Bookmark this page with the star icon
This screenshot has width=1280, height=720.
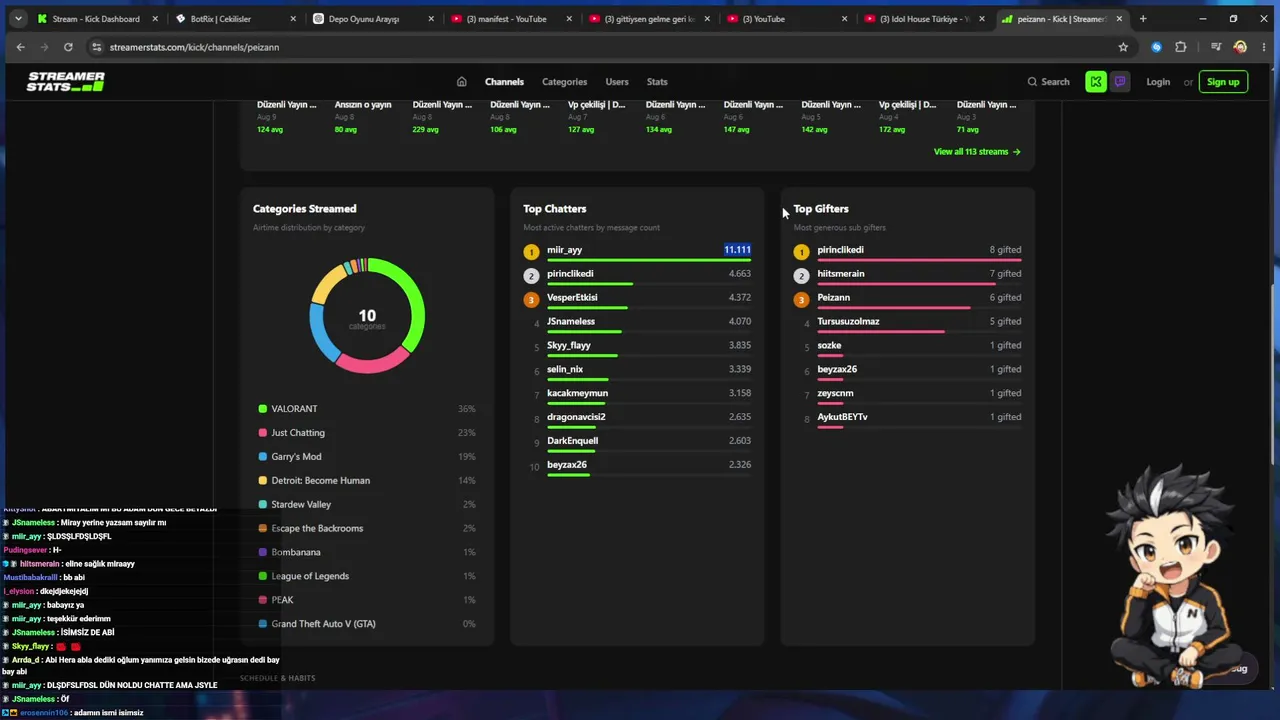[1123, 47]
